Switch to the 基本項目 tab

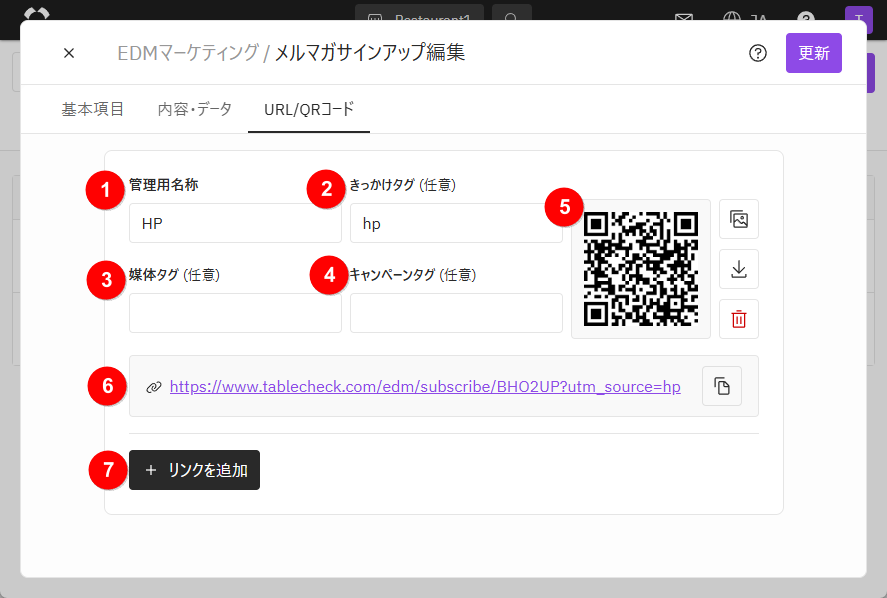pyautogui.click(x=93, y=109)
